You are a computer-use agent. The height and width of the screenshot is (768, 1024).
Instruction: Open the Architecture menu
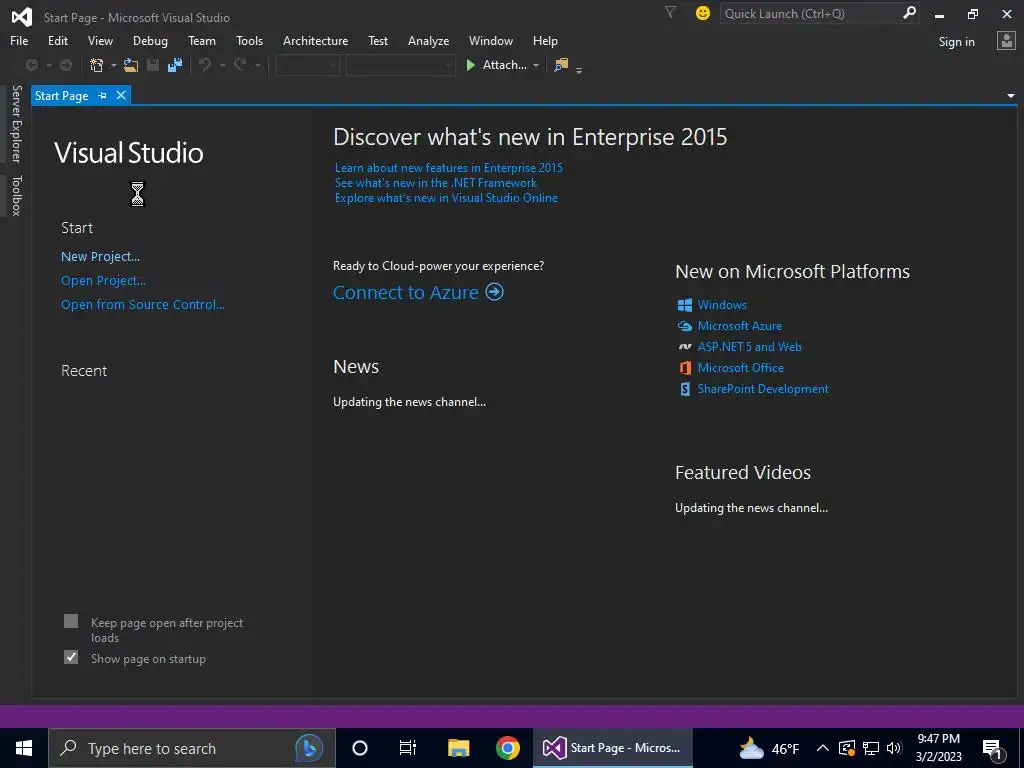pos(315,41)
